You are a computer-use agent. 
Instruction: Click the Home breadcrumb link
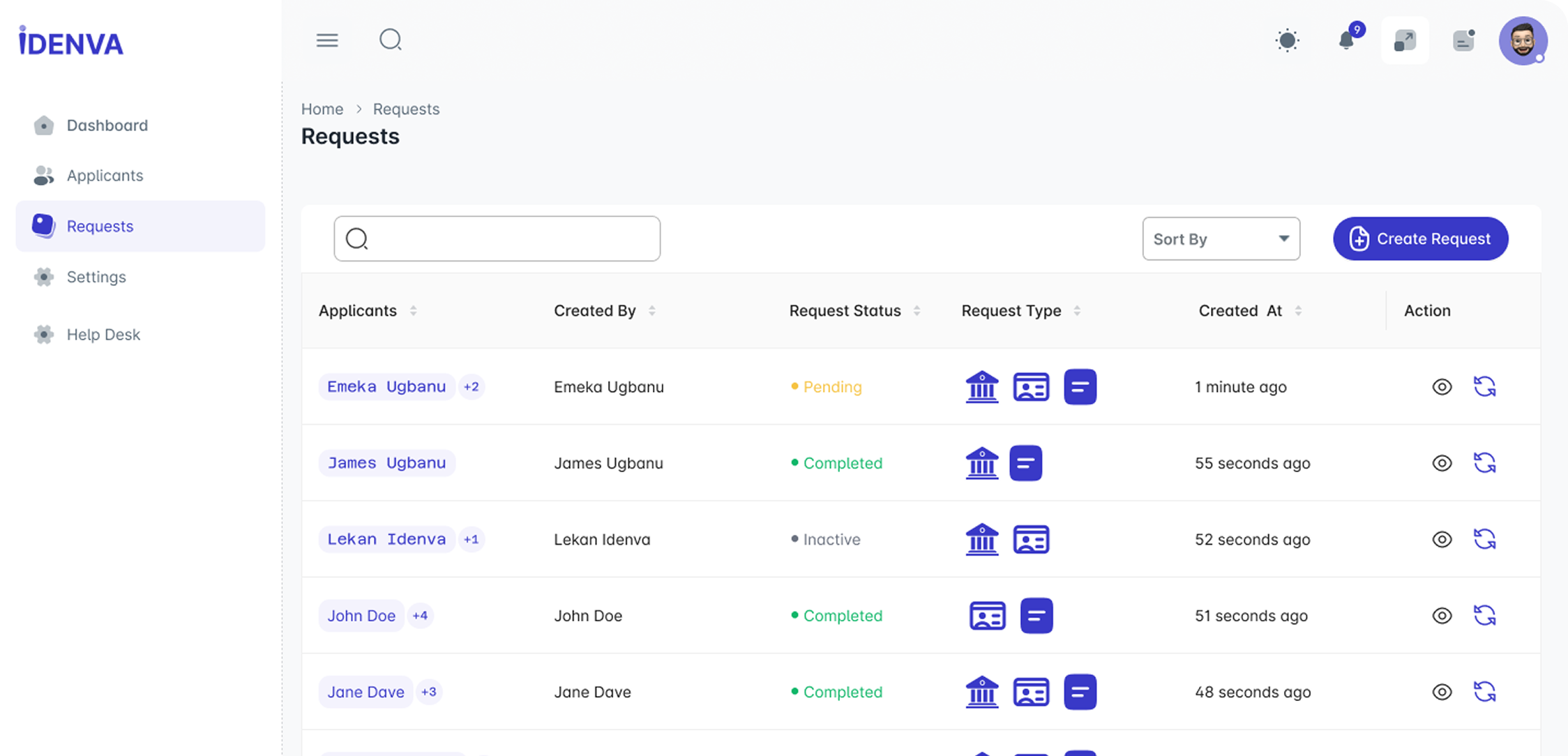pos(322,109)
